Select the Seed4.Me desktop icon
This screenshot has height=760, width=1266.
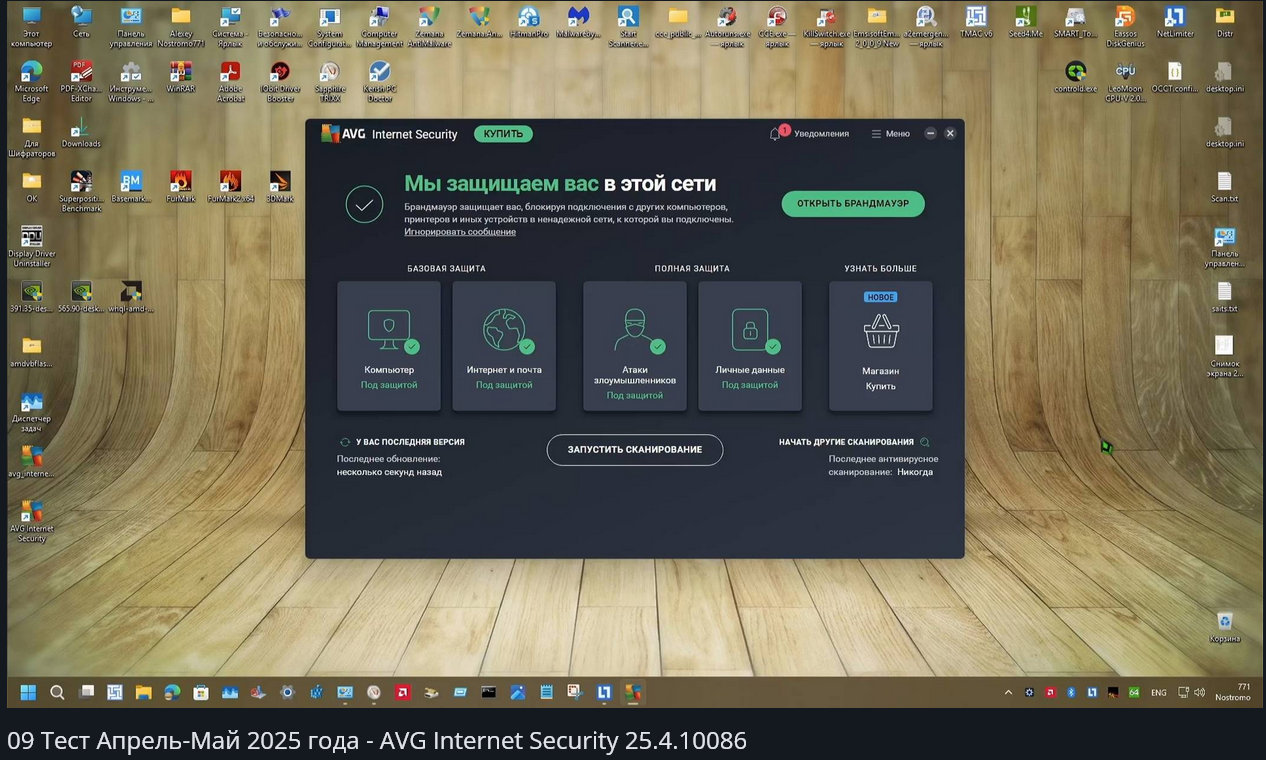(x=1025, y=22)
